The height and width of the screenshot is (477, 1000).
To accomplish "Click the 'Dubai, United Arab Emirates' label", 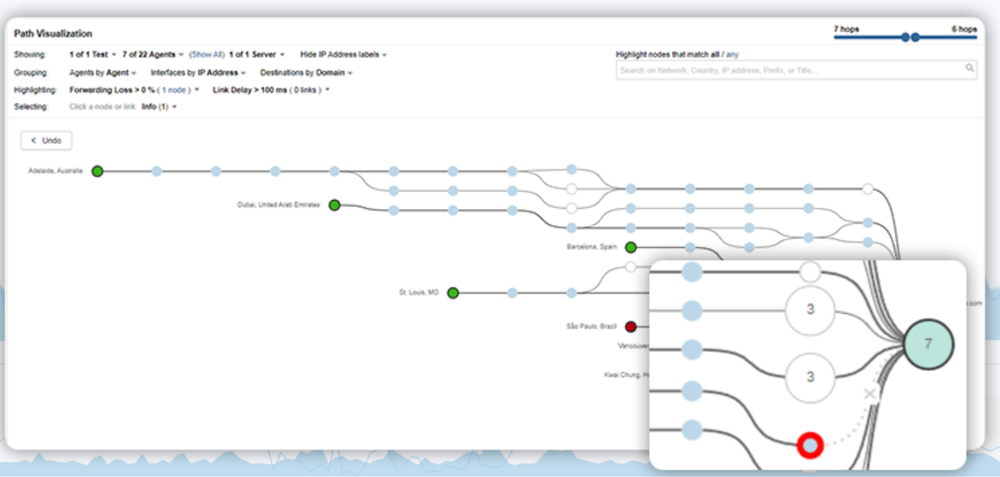I will pos(278,205).
